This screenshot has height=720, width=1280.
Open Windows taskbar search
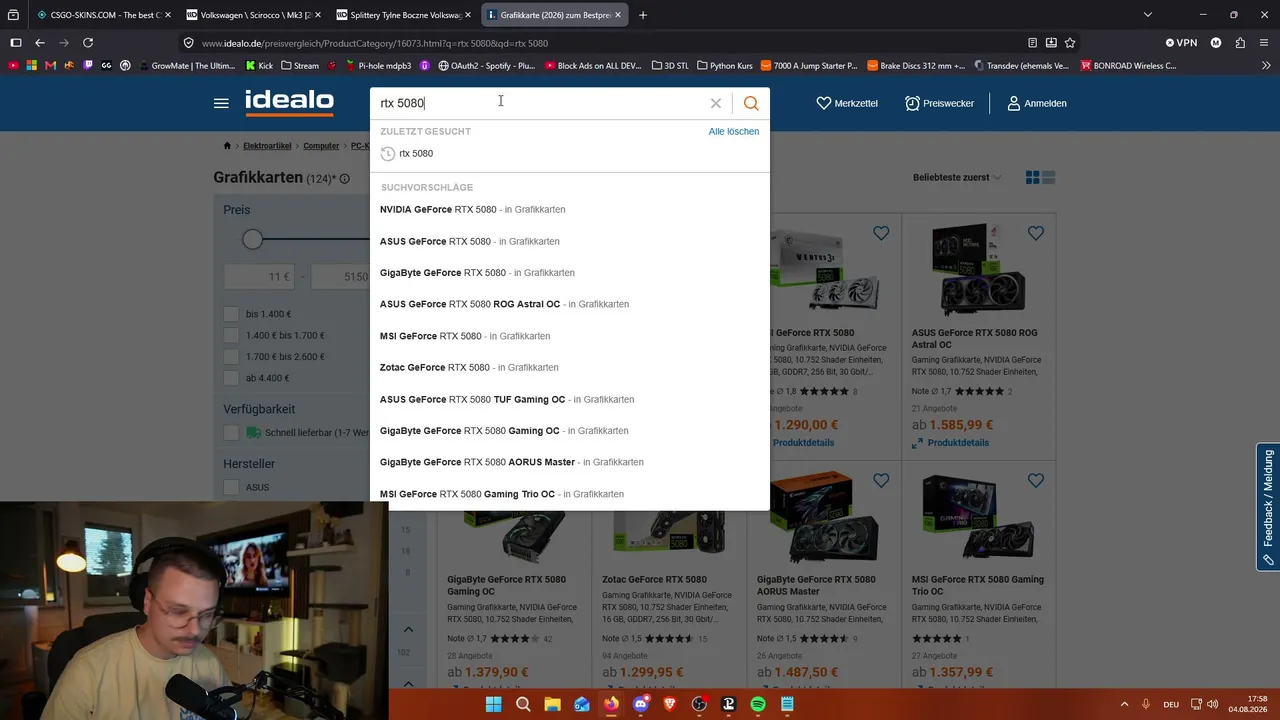click(x=523, y=705)
